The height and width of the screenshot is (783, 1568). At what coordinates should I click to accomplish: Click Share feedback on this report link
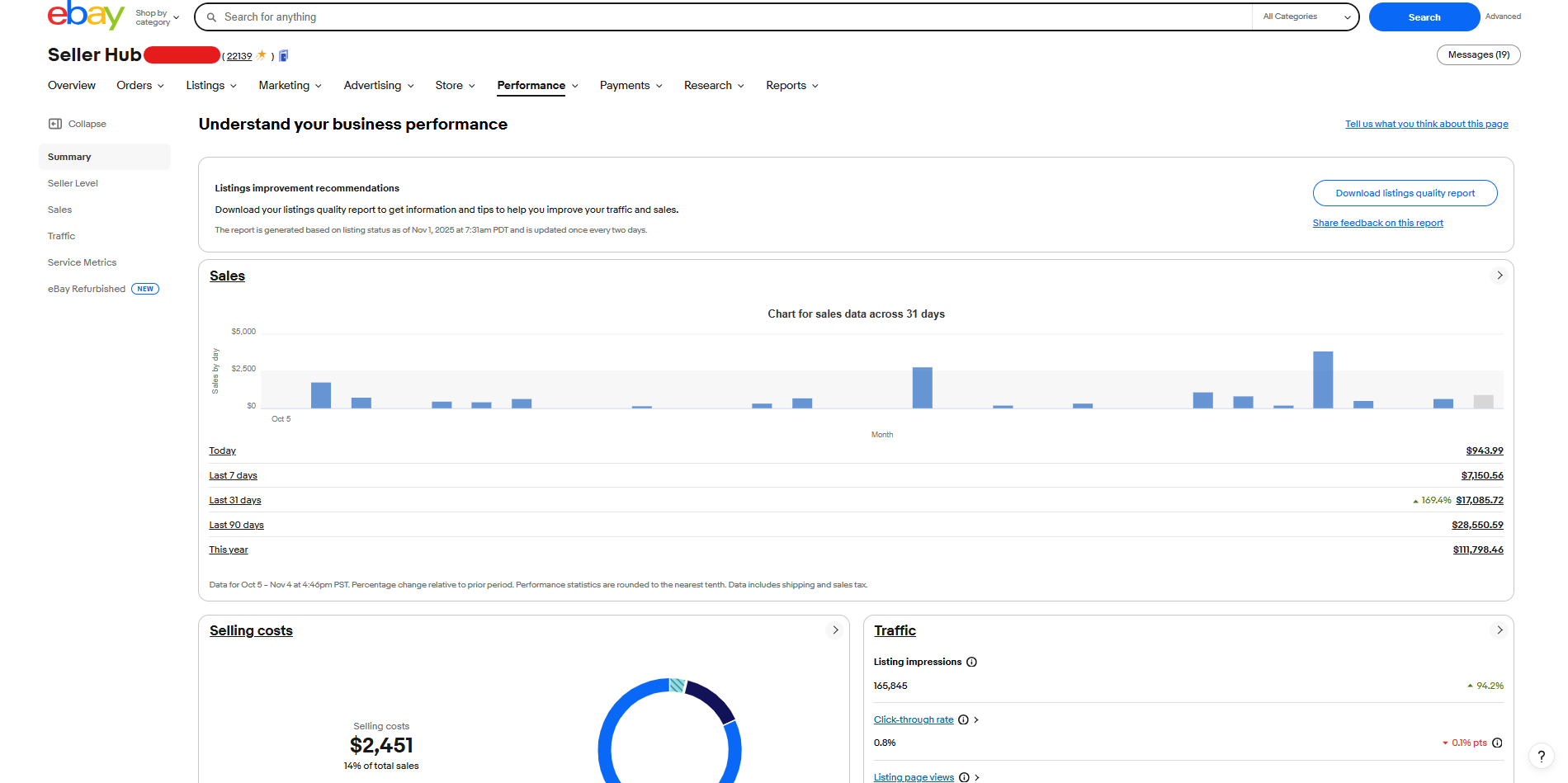[x=1377, y=223]
